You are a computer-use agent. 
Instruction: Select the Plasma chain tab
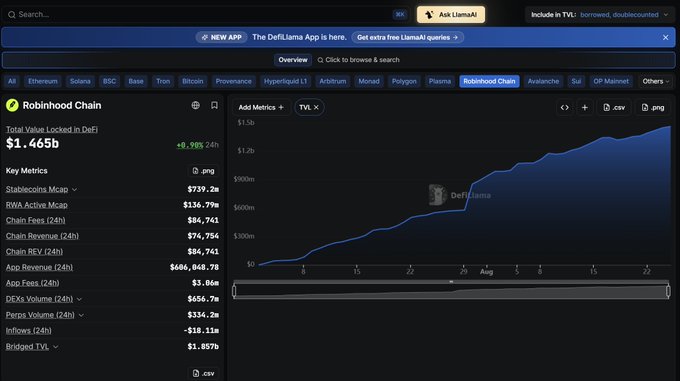coord(440,81)
